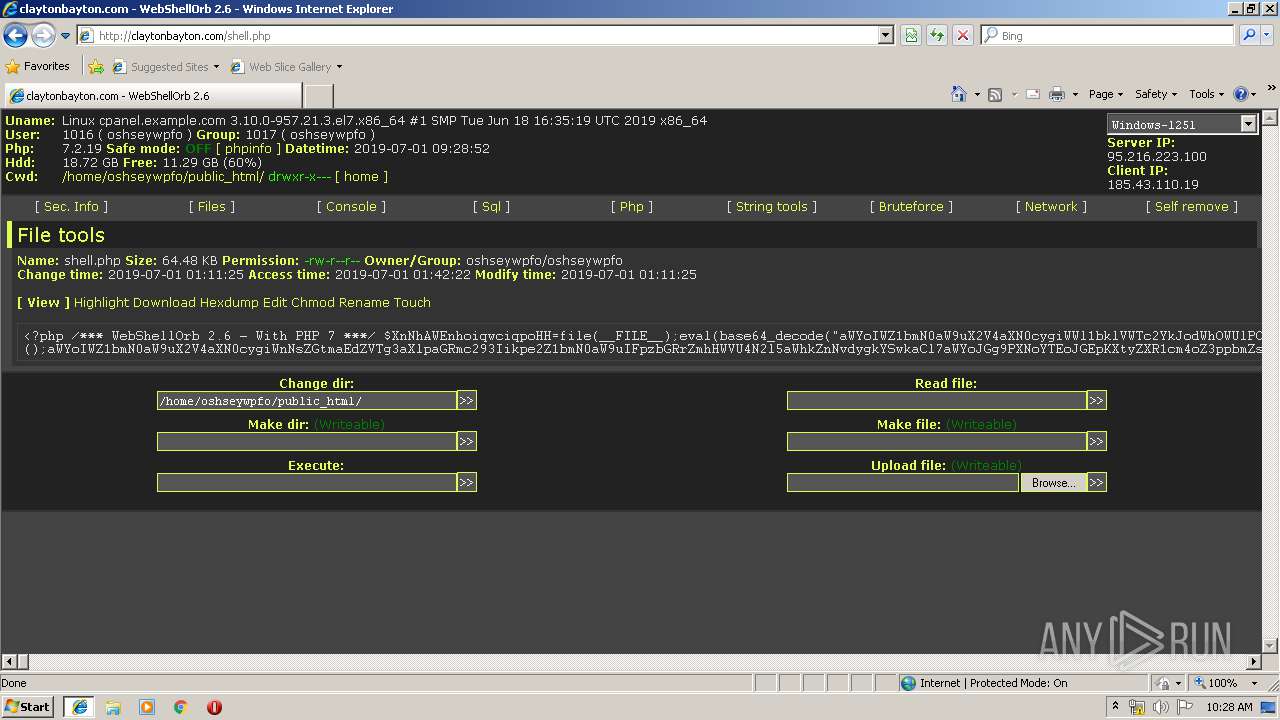Open the Sql section
This screenshot has width=1280, height=720.
coord(491,206)
